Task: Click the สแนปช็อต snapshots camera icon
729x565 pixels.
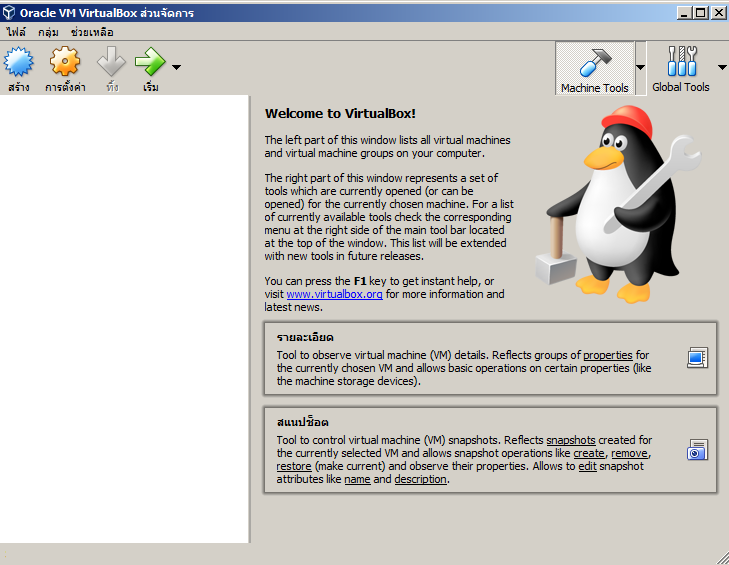Action: (x=697, y=450)
